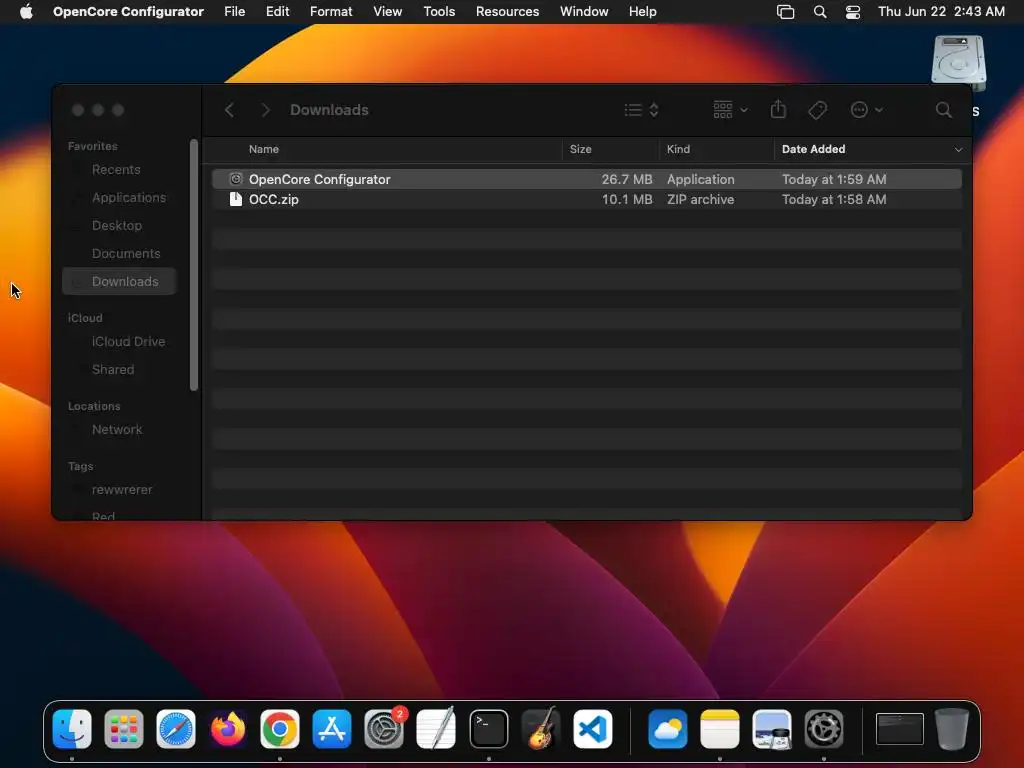Click the menu bar clock Thu Jun 22
Screen dimensions: 1024x768
click(x=940, y=12)
